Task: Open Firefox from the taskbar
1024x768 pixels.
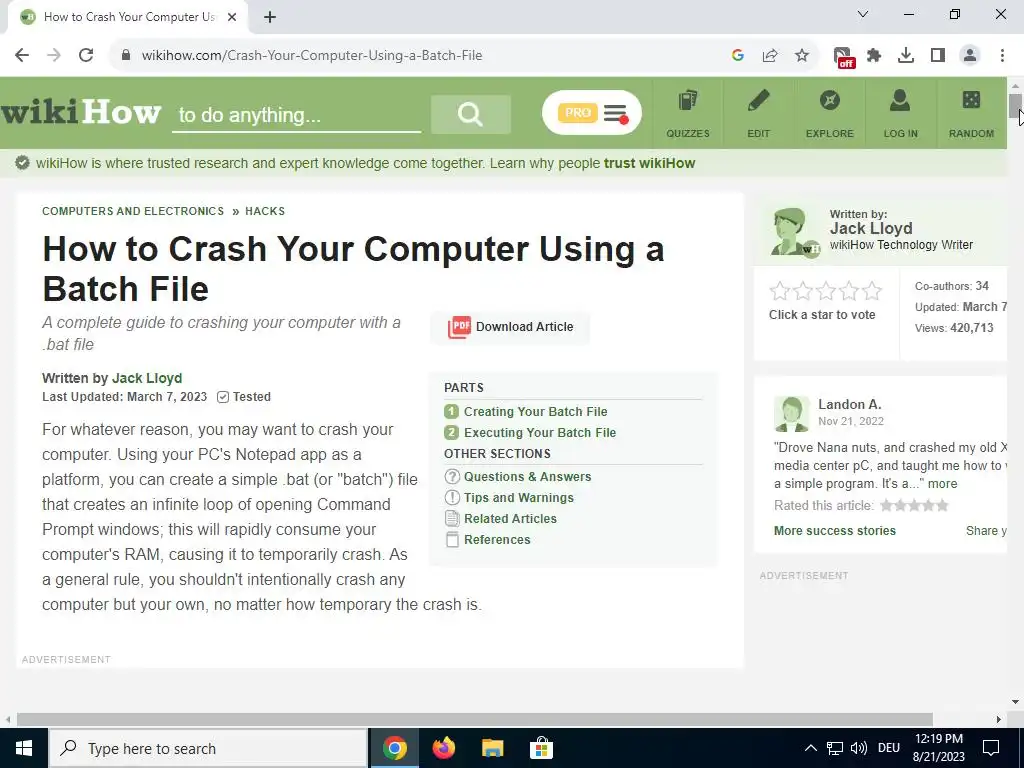Action: [x=443, y=748]
